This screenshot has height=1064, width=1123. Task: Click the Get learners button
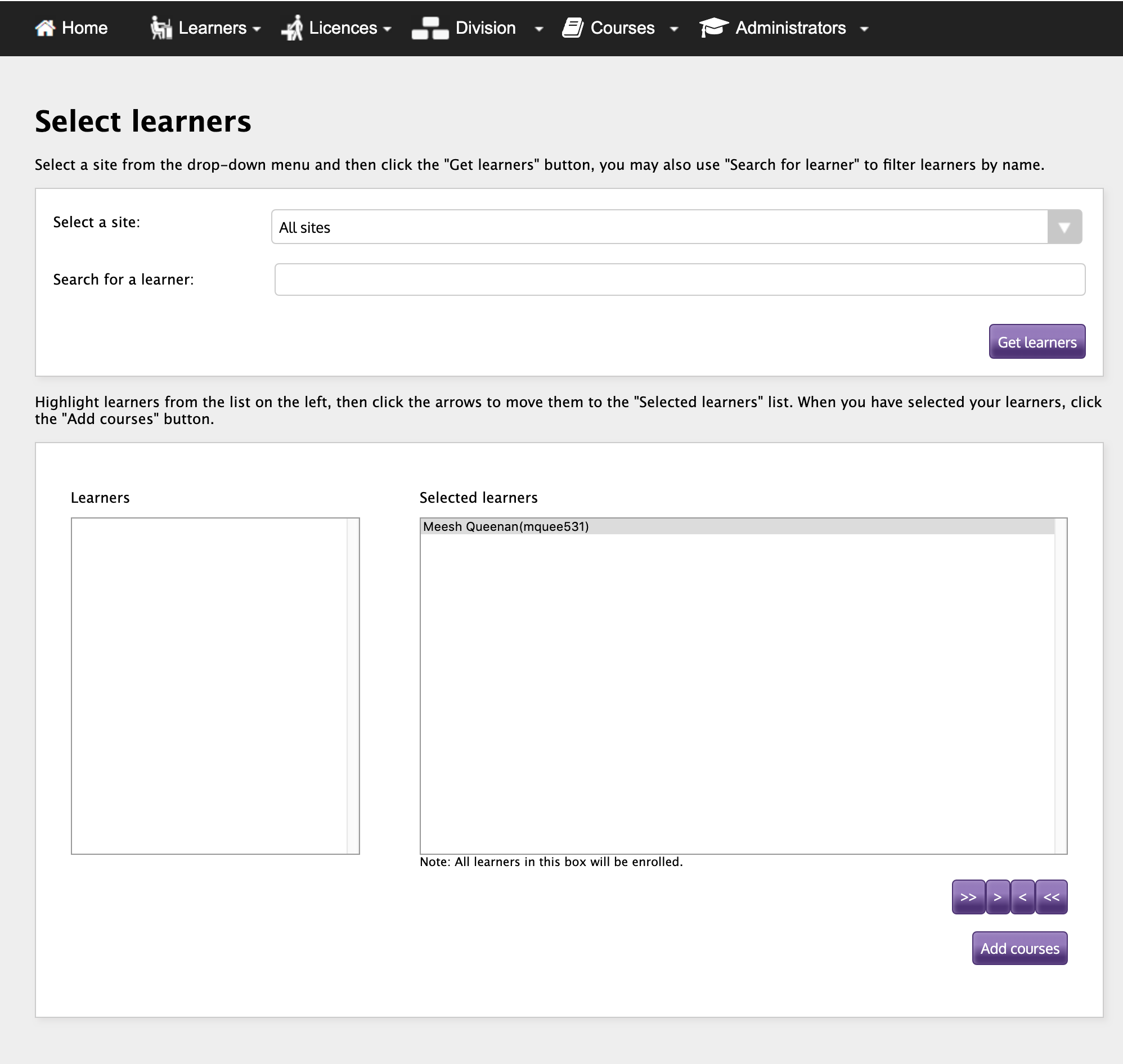(1037, 341)
